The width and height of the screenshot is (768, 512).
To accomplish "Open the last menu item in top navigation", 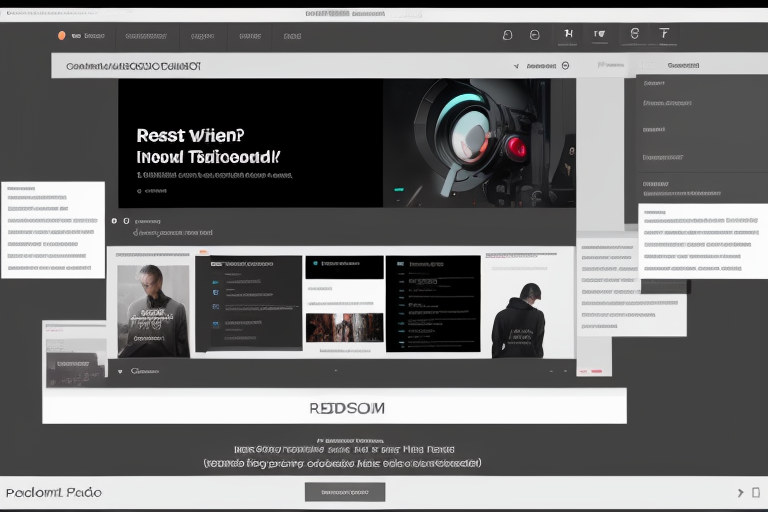I will pos(292,36).
